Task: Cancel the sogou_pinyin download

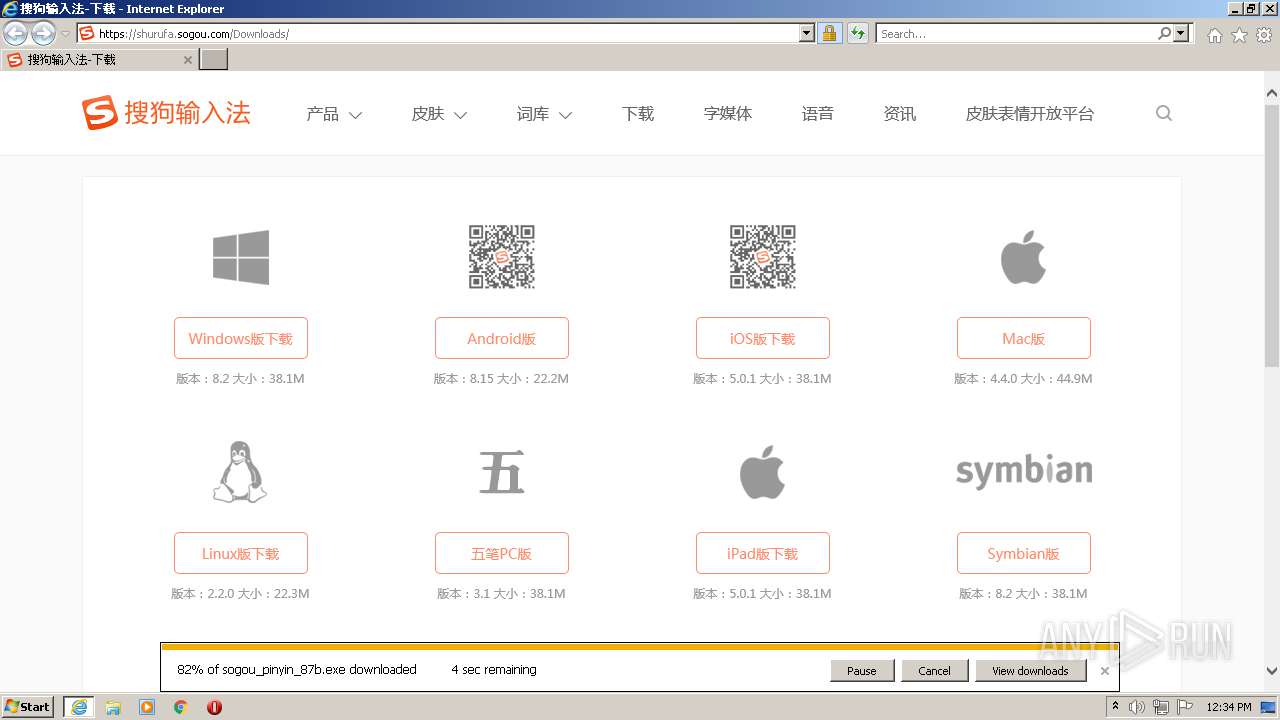Action: tap(934, 671)
